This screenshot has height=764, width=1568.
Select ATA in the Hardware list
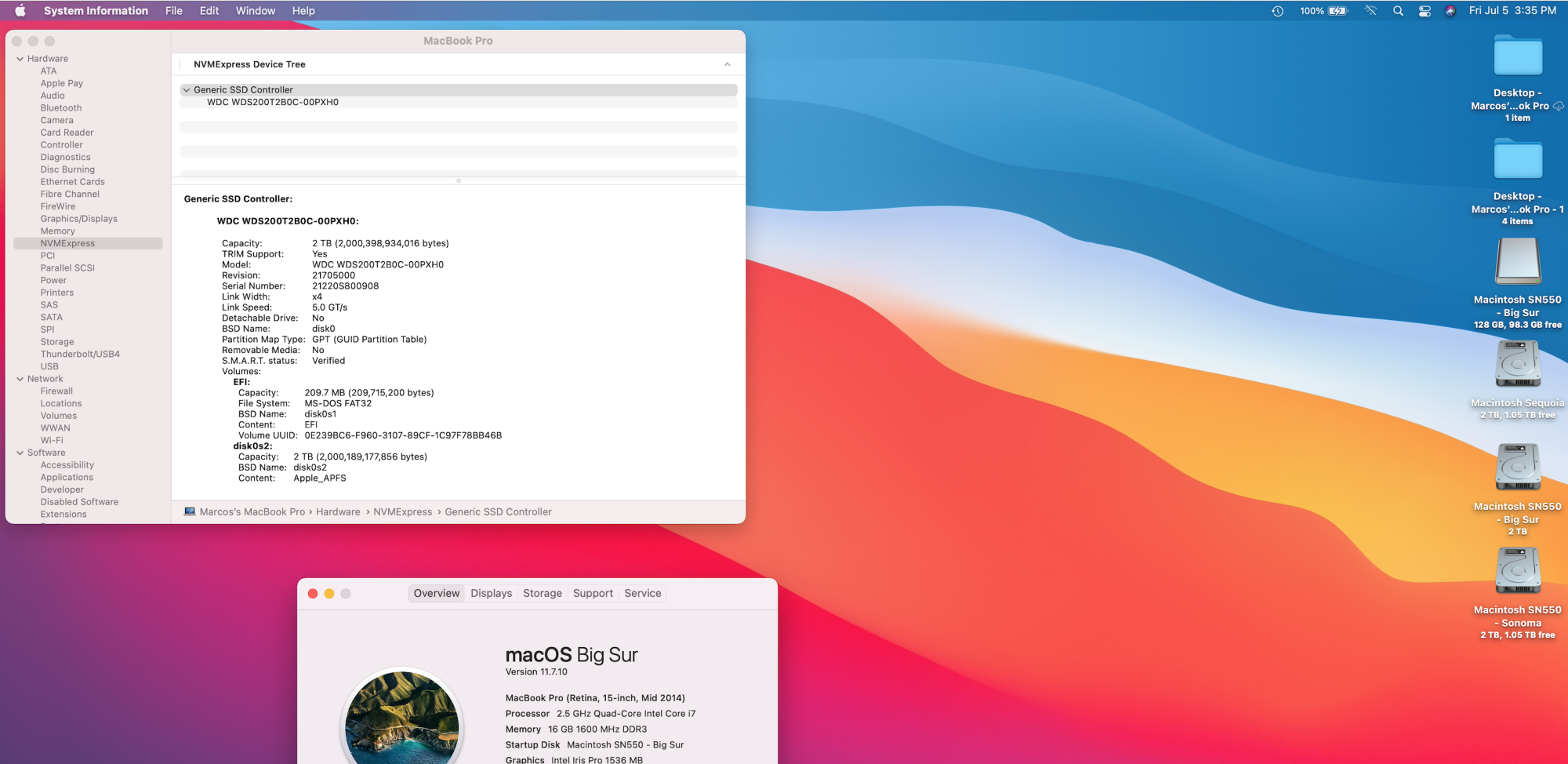[x=49, y=71]
